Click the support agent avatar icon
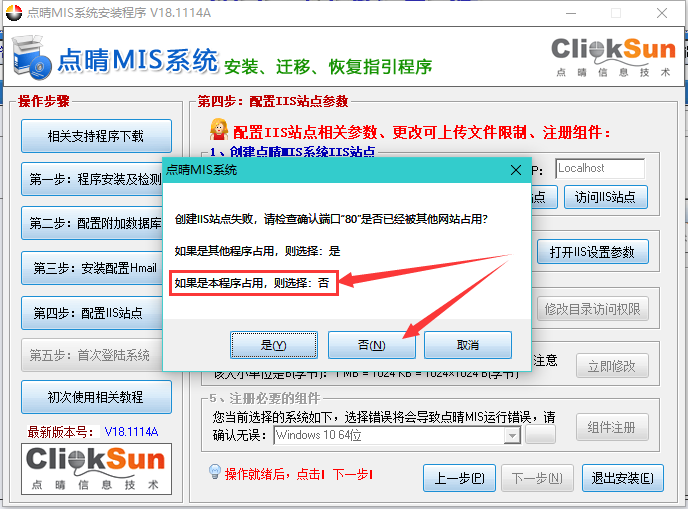 click(x=218, y=131)
